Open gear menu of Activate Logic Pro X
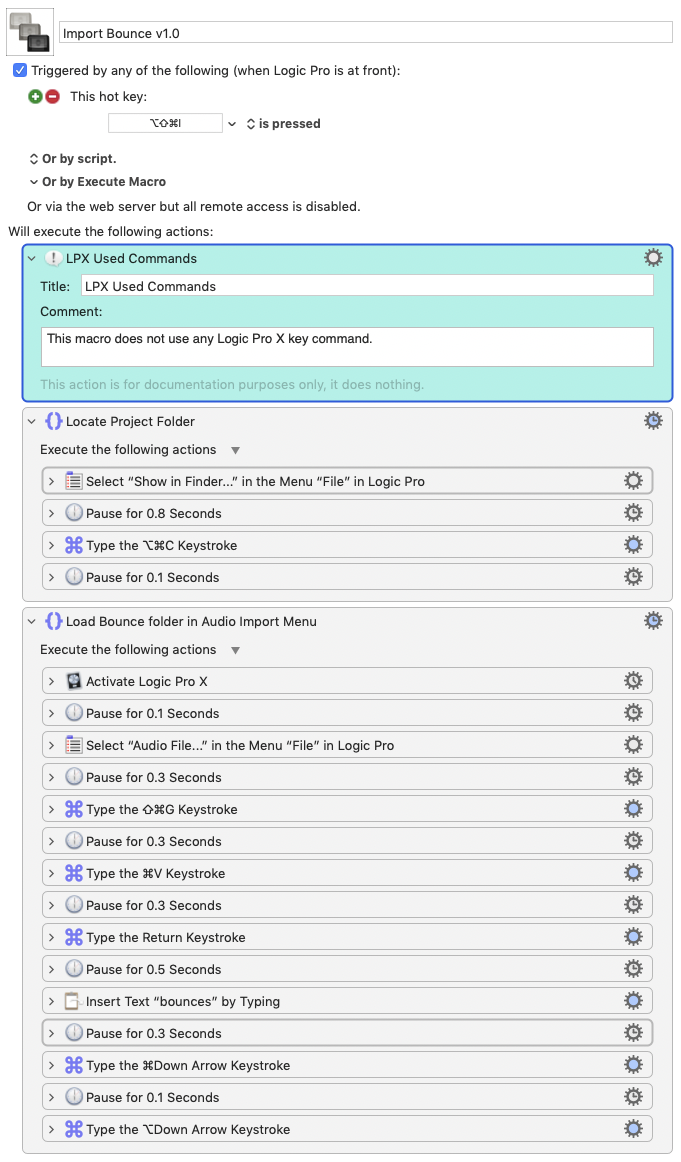 pyautogui.click(x=633, y=680)
